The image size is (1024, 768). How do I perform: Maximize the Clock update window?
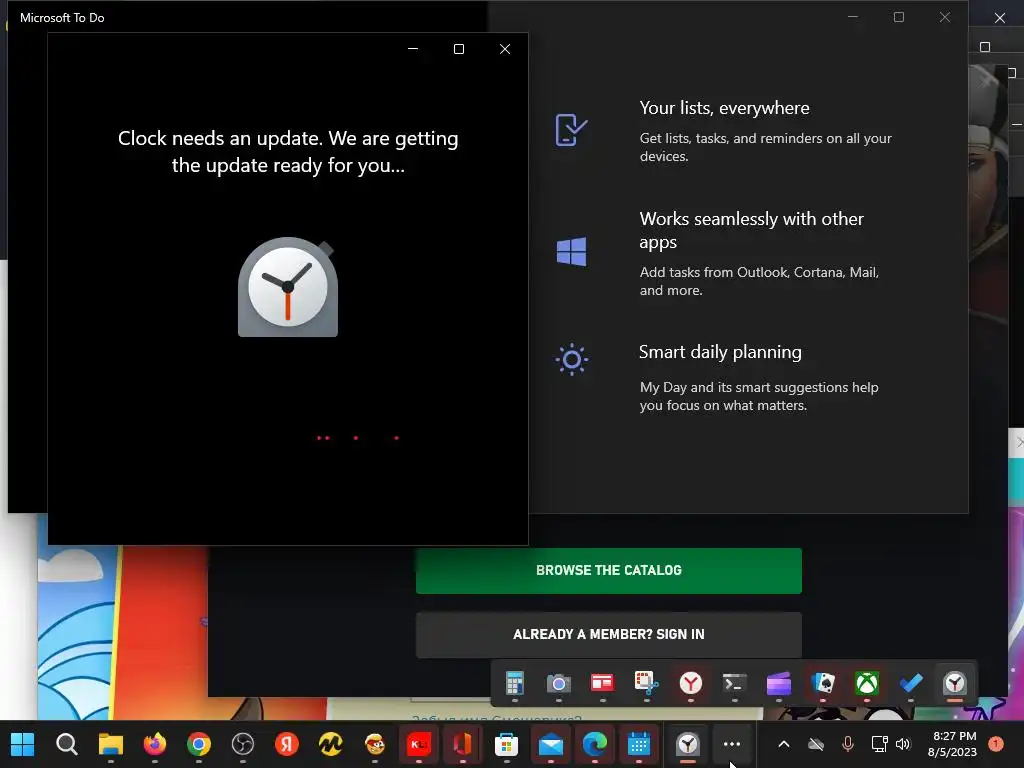(x=459, y=49)
